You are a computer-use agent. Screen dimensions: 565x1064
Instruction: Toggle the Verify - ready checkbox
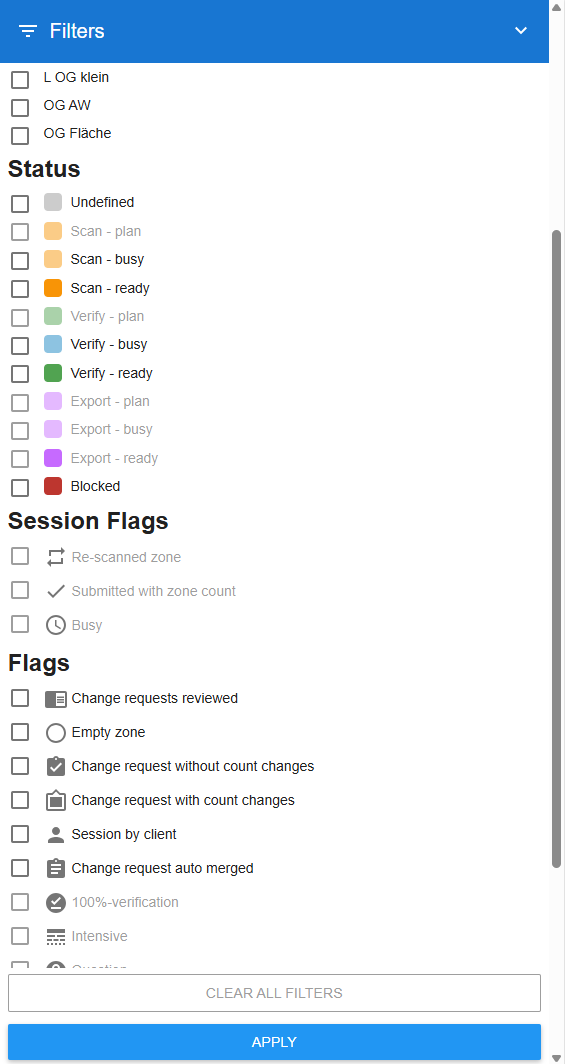point(20,374)
